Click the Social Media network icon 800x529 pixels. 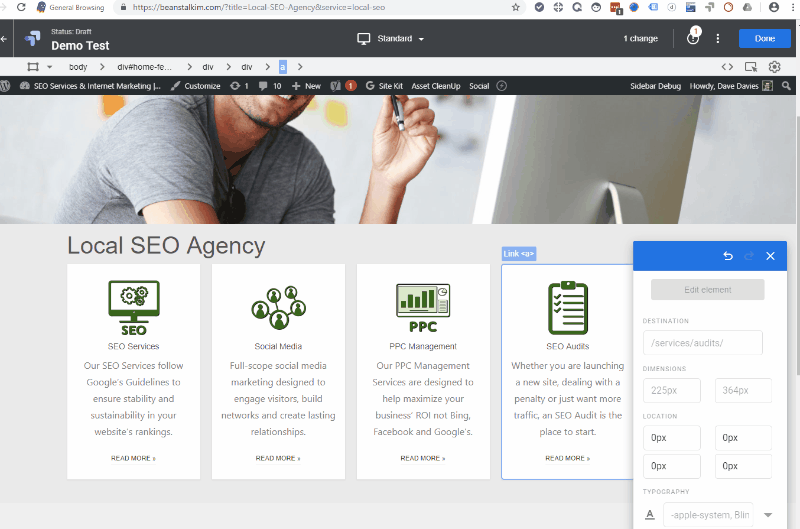279,307
